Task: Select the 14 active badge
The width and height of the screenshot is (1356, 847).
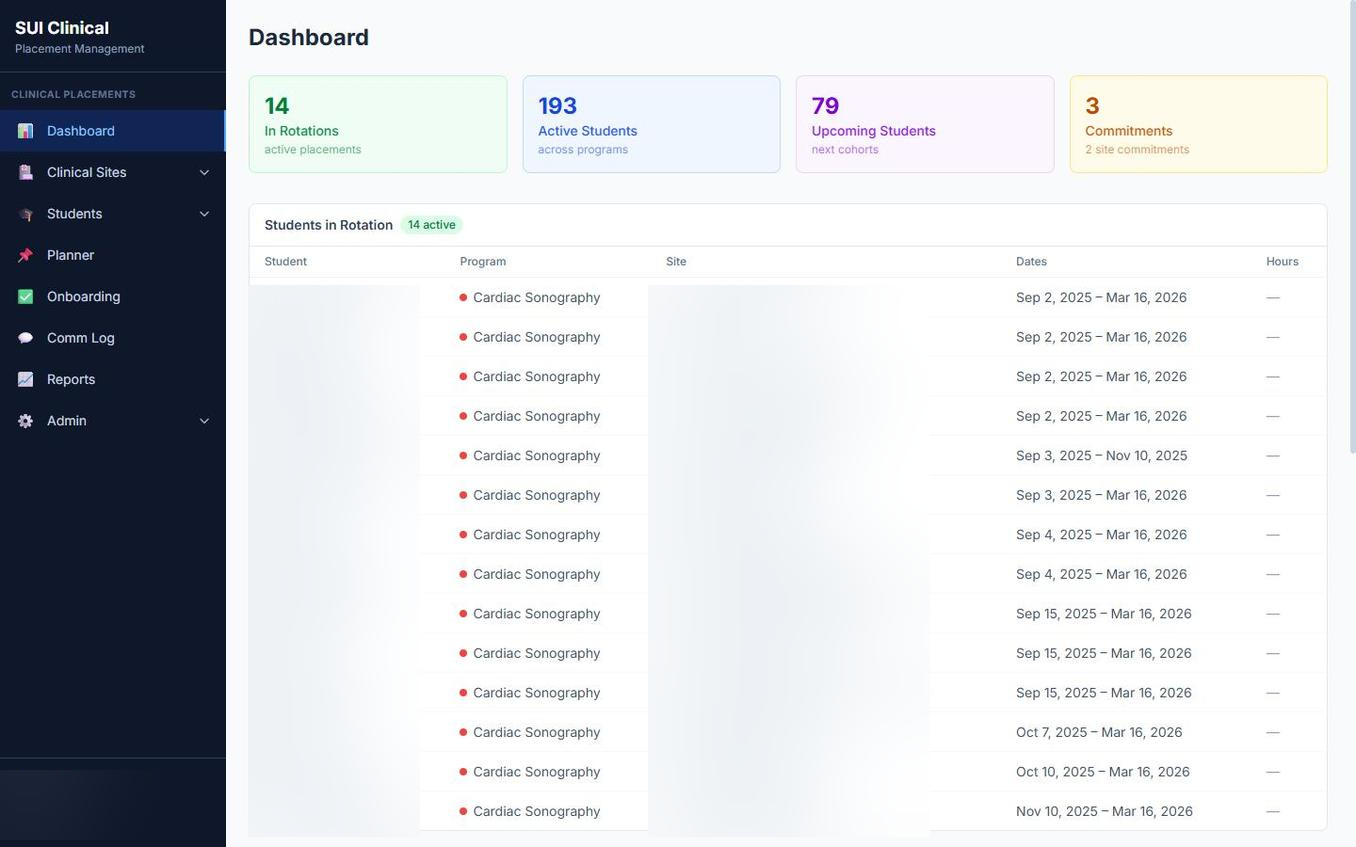Action: [x=430, y=225]
